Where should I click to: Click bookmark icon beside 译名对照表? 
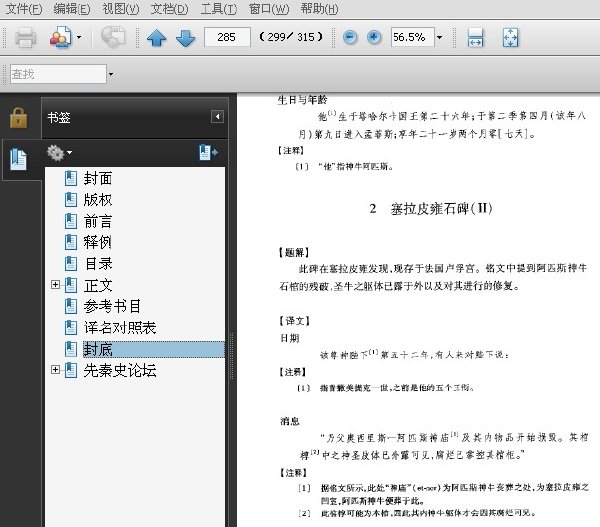point(71,328)
